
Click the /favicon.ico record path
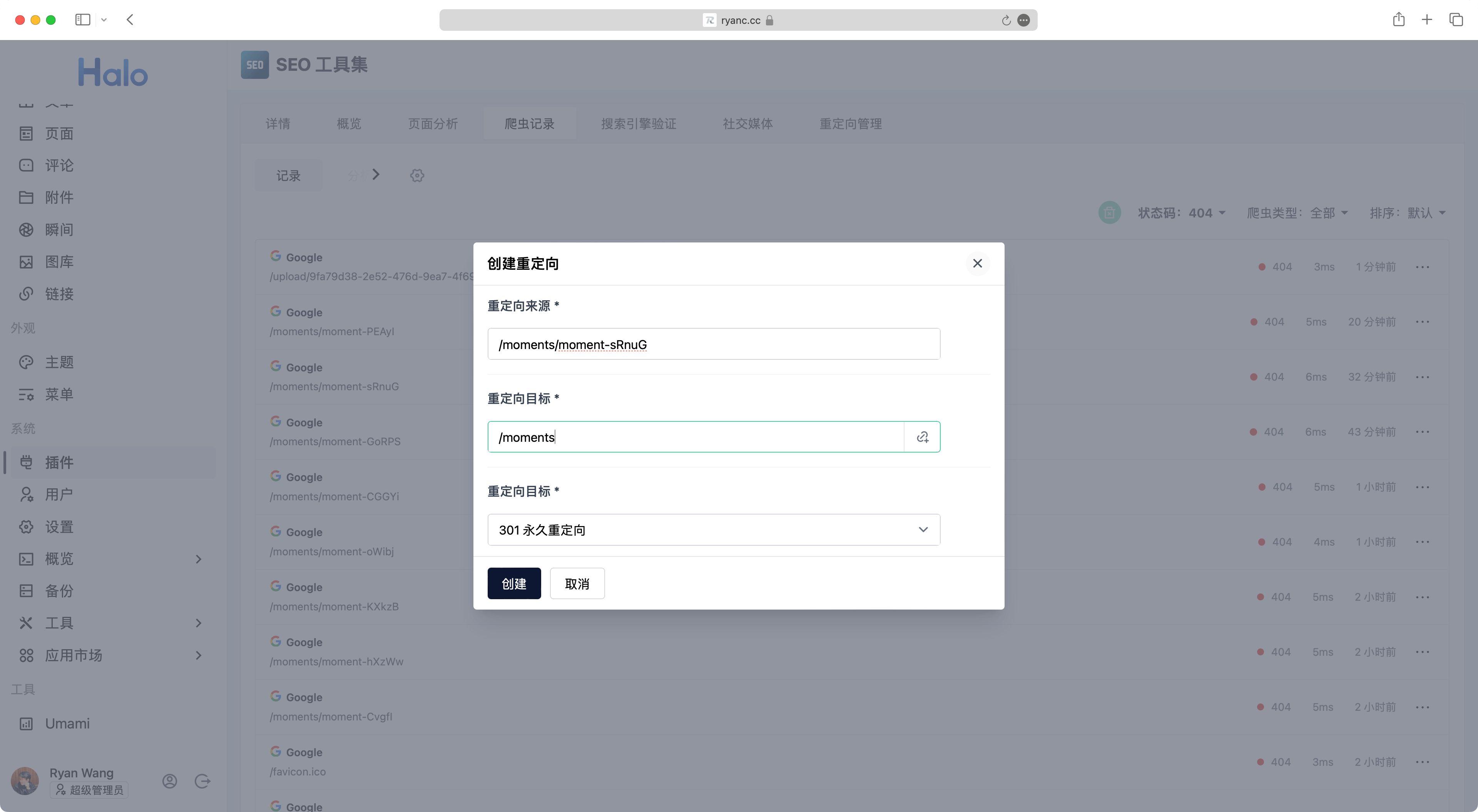pos(297,772)
